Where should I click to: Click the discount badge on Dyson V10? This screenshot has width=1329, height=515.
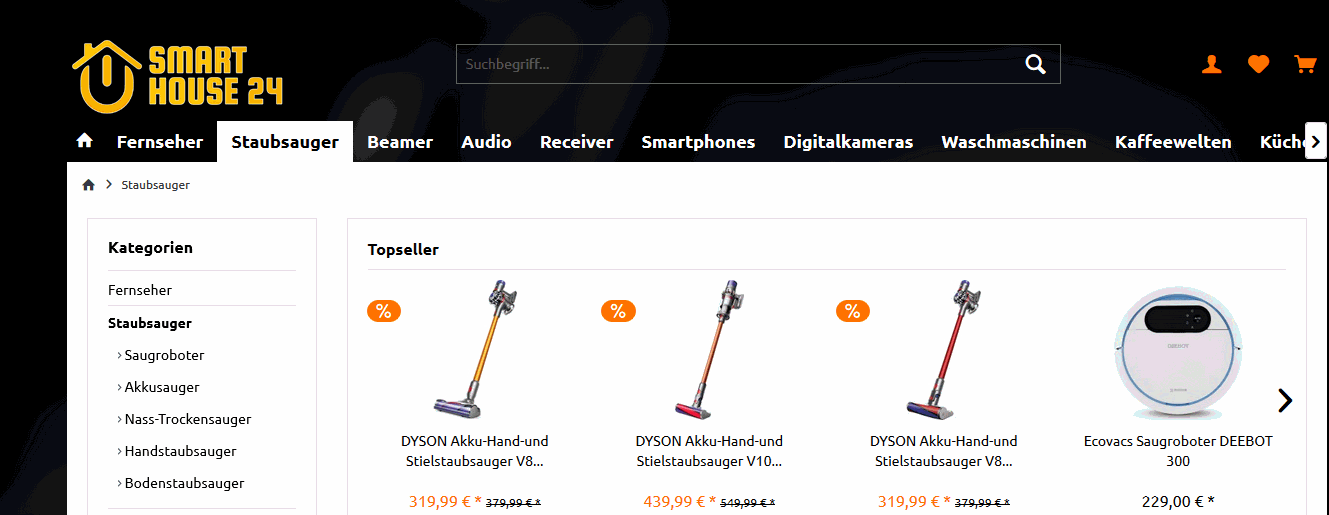click(618, 311)
